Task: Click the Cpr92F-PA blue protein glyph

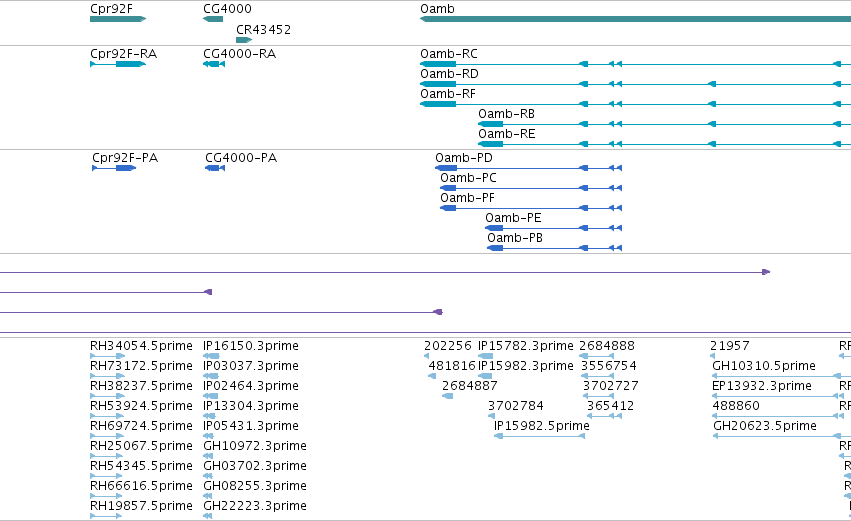Action: [x=114, y=168]
